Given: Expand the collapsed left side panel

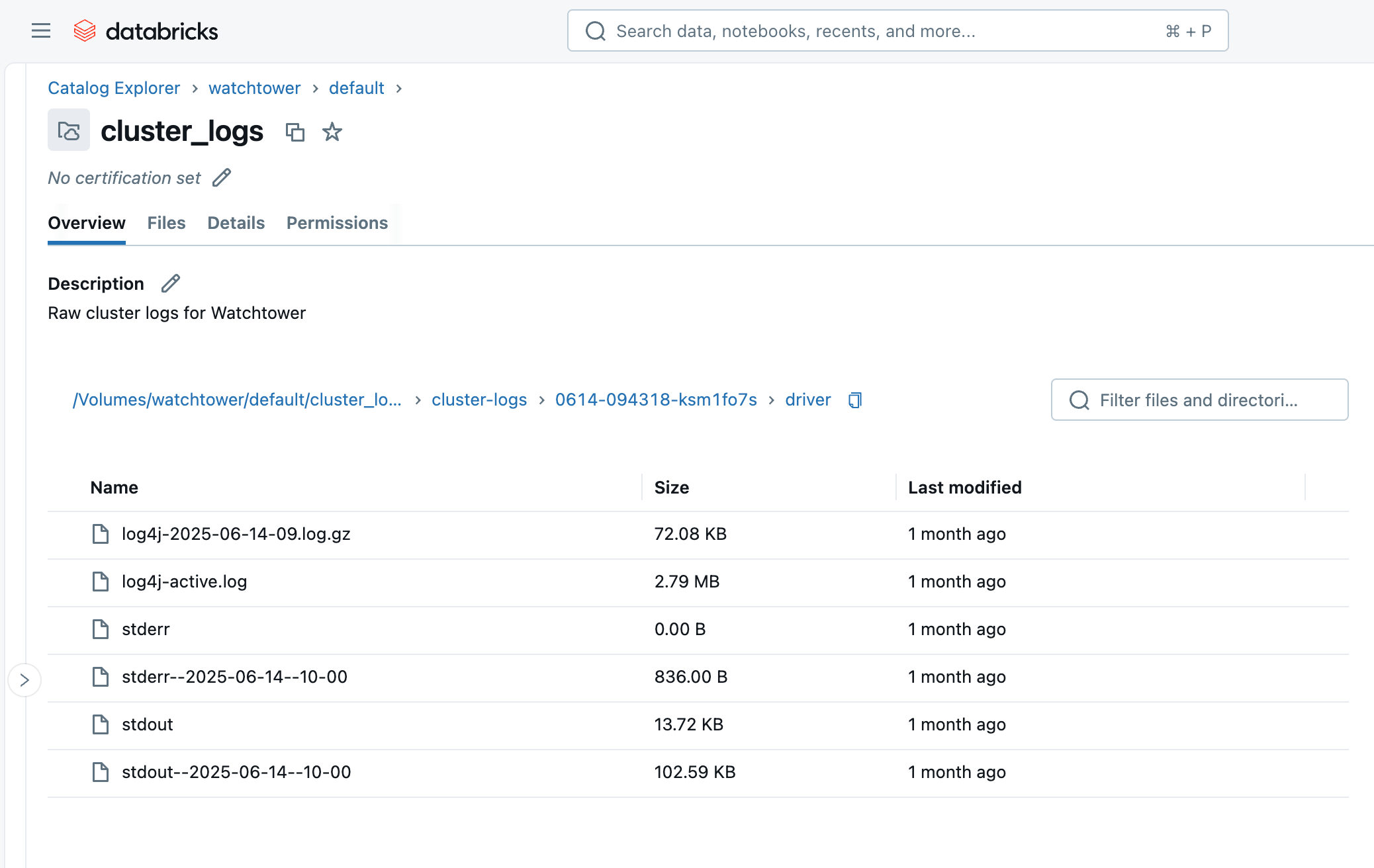Looking at the screenshot, I should click(x=24, y=679).
